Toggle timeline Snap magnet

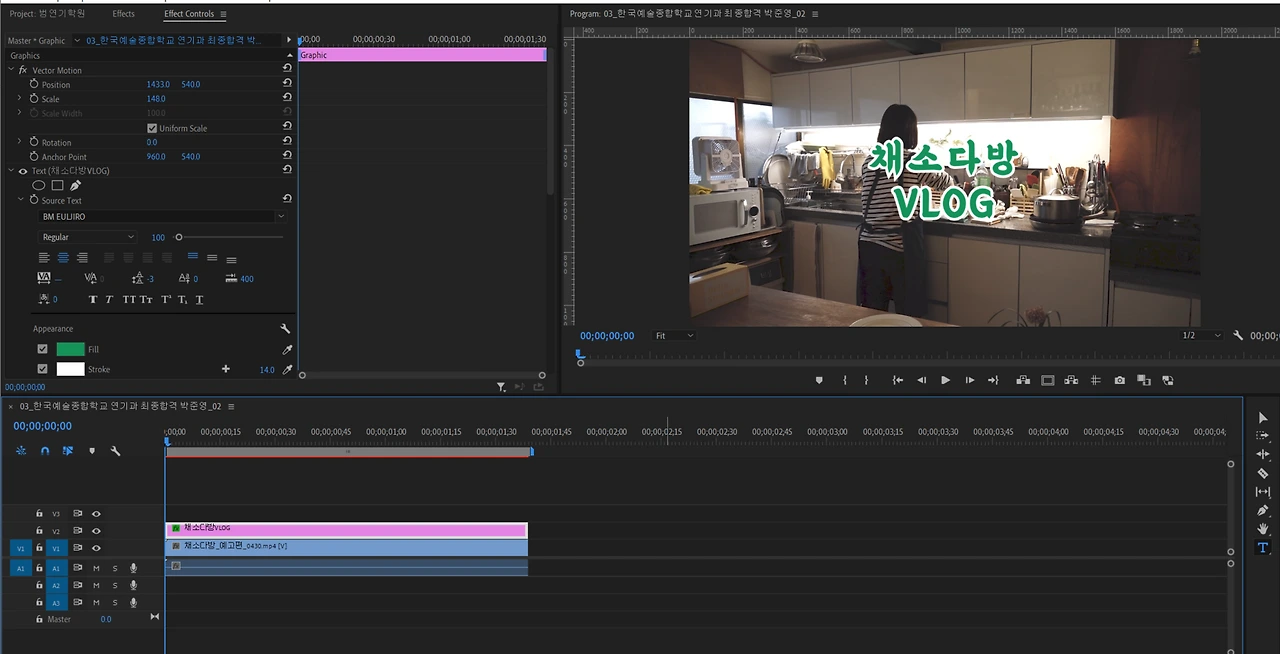coord(45,451)
